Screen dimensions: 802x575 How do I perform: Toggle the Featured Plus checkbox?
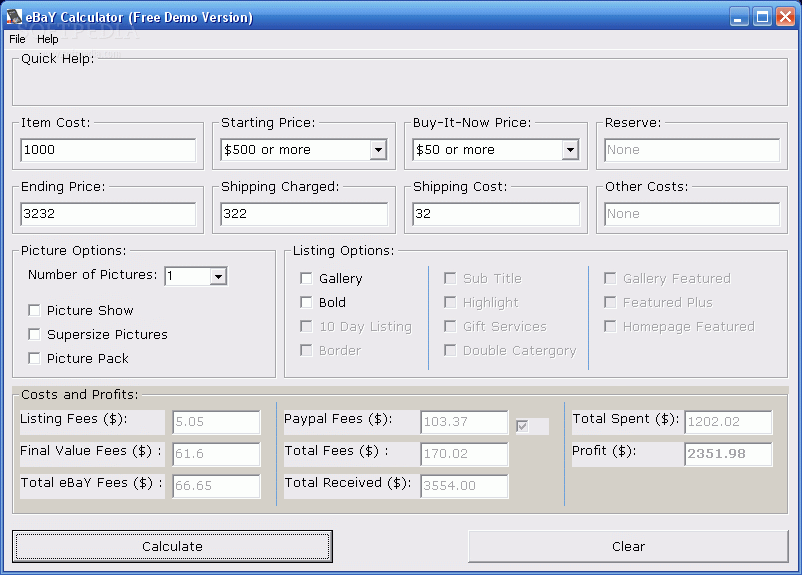tap(610, 302)
